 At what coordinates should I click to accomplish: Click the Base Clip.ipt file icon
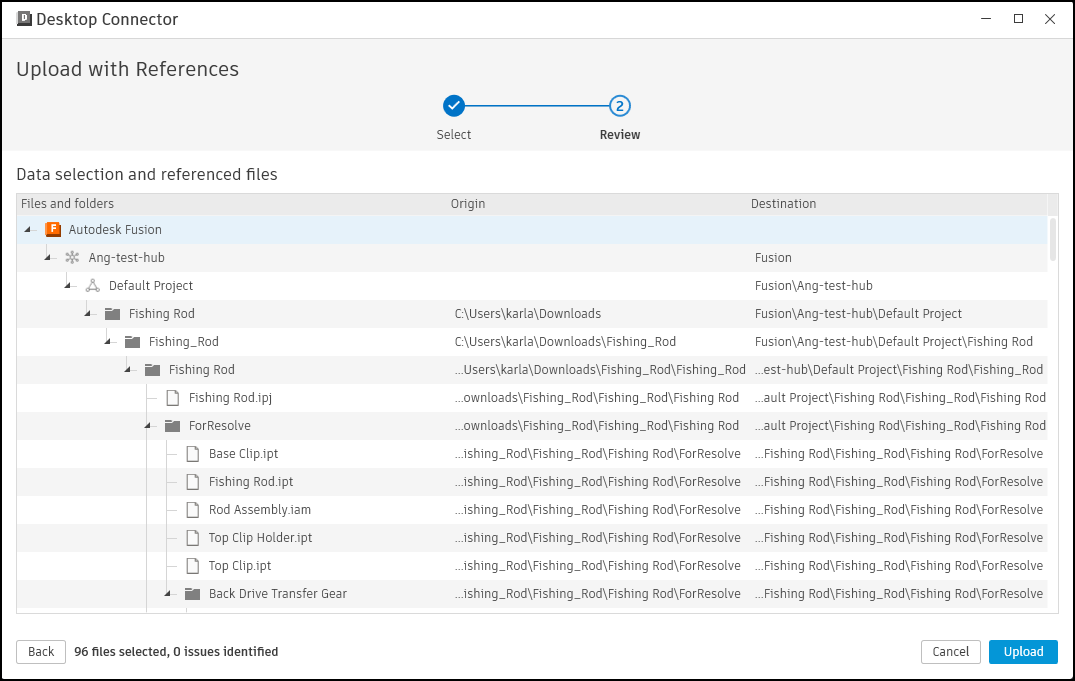[x=192, y=453]
